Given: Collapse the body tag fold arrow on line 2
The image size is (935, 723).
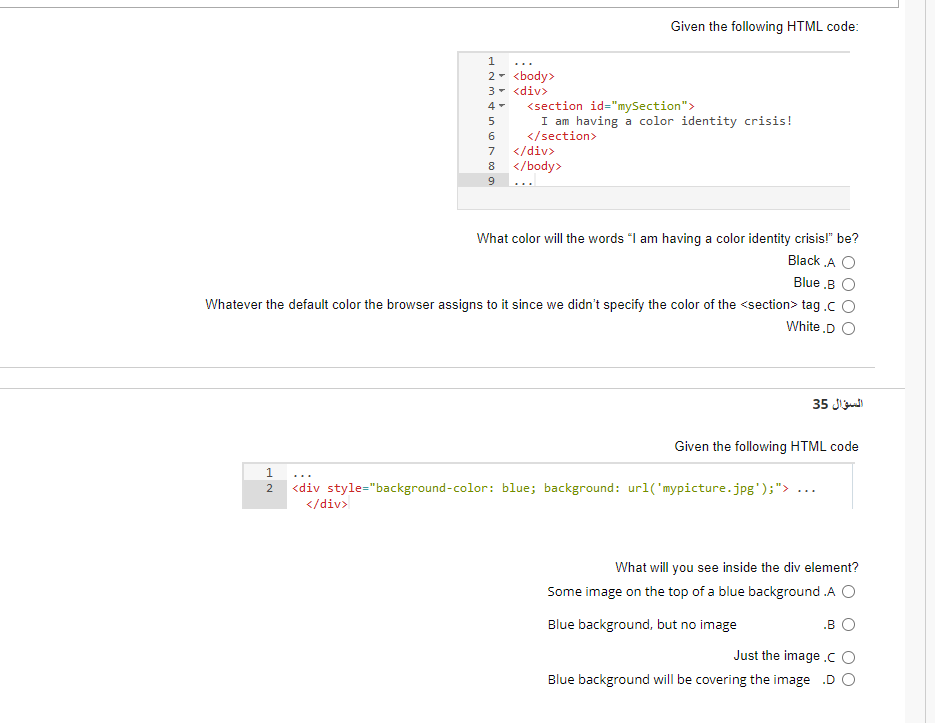Looking at the screenshot, I should coord(501,76).
